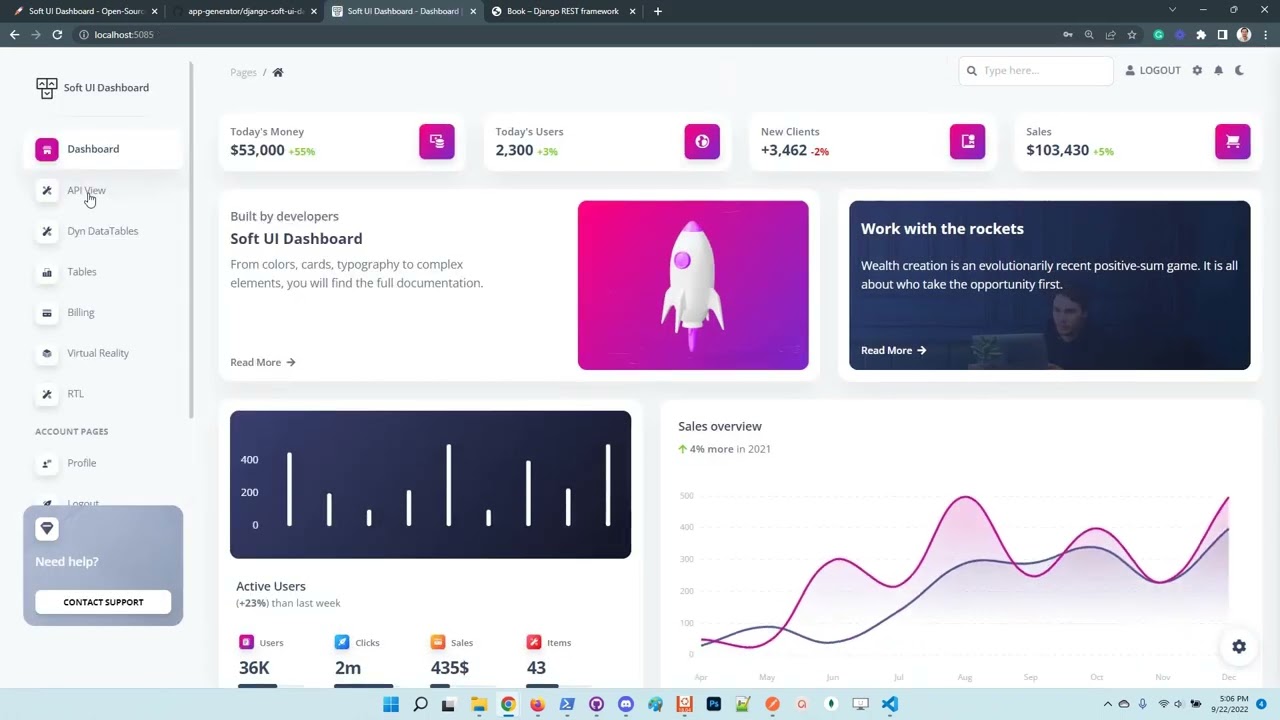The image size is (1280, 720).
Task: Switch to Soft UI Dashboard Open-Source tab
Action: tap(86, 11)
